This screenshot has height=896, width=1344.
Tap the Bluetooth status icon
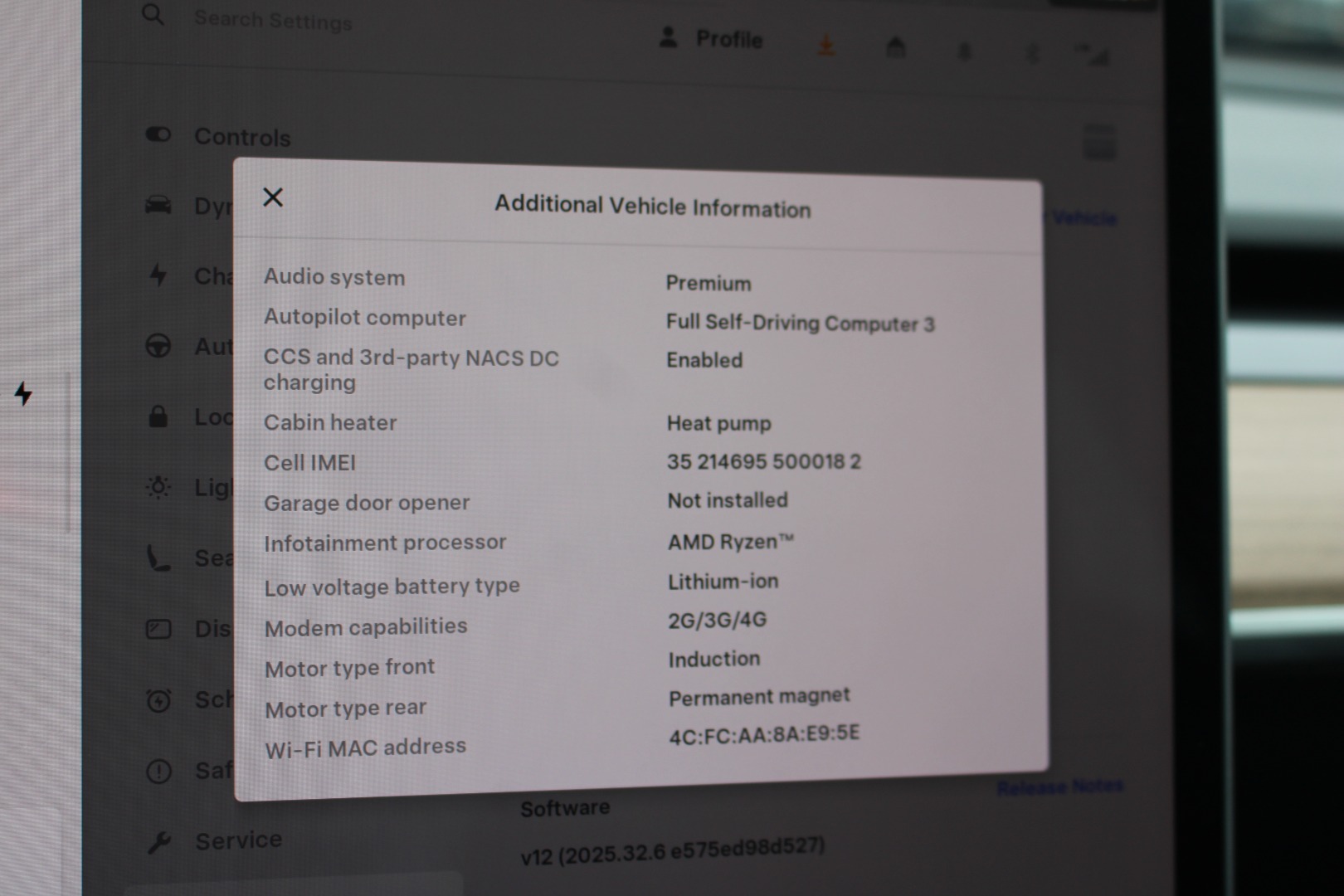pos(1031,55)
